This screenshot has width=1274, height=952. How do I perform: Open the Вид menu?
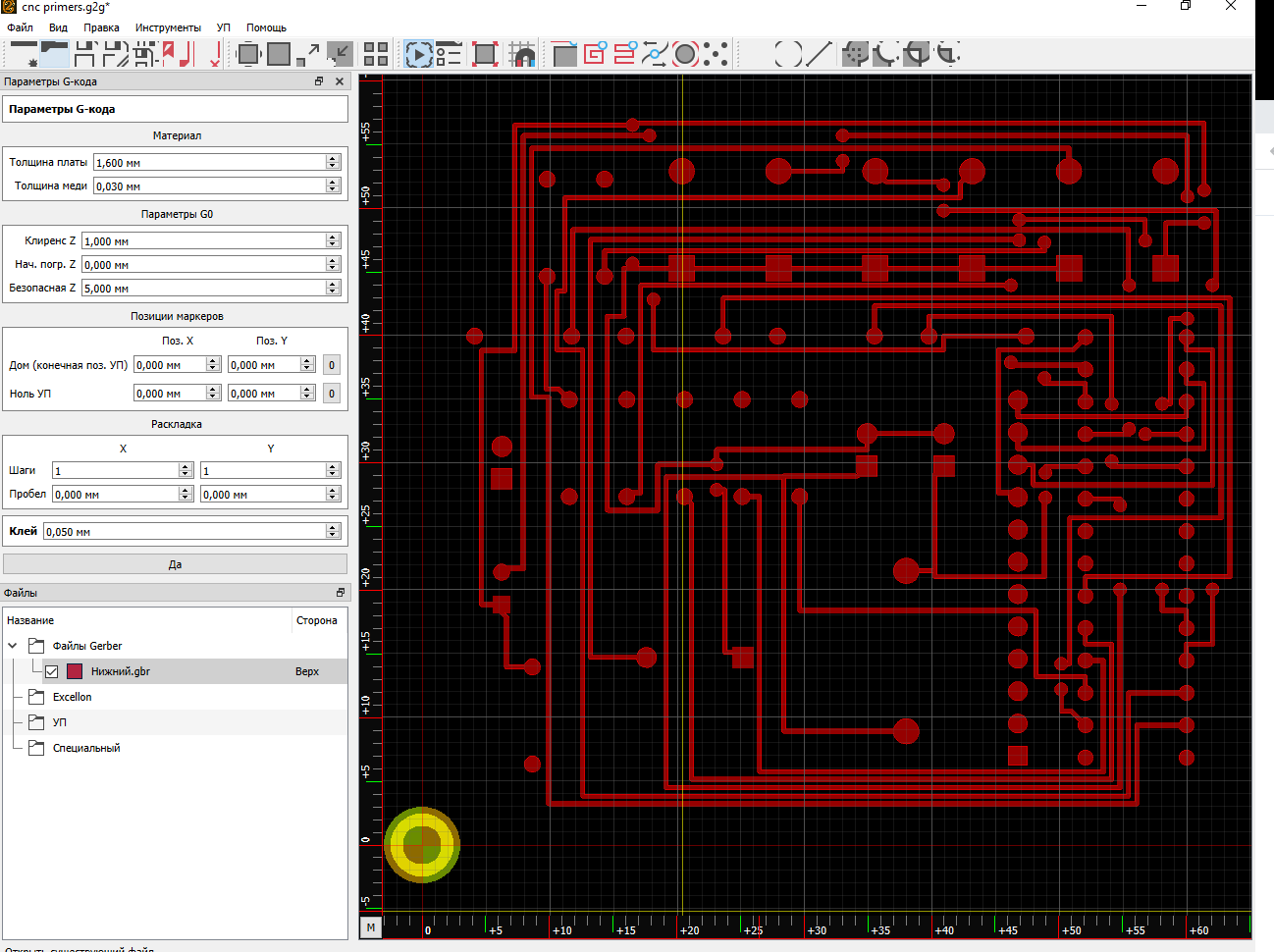tap(58, 27)
